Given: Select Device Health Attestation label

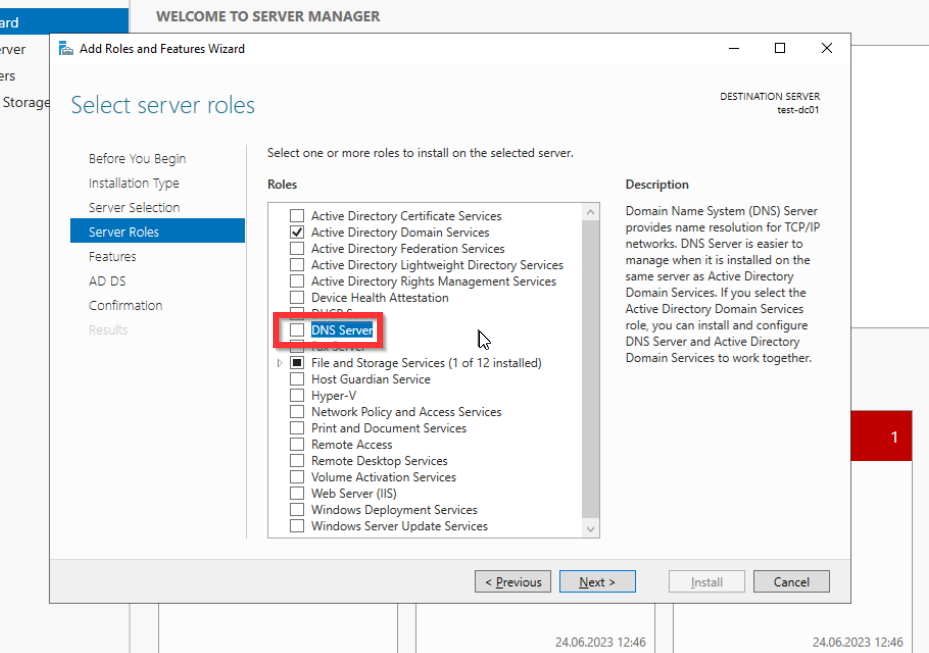Looking at the screenshot, I should [x=380, y=297].
